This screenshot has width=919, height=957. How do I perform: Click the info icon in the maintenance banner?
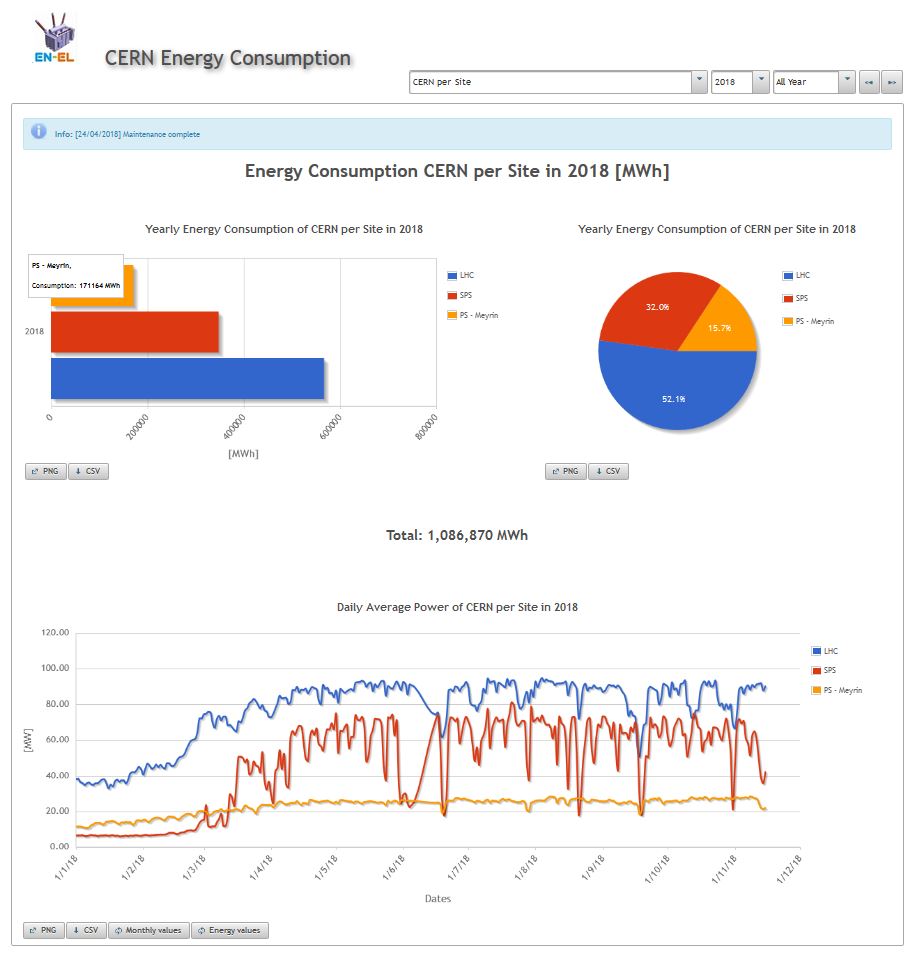click(x=37, y=132)
